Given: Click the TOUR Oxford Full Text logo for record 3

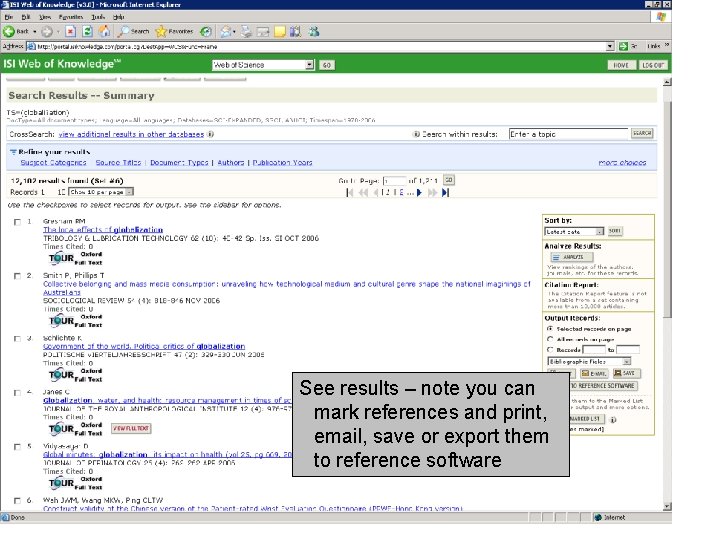Looking at the screenshot, I should pyautogui.click(x=75, y=375).
